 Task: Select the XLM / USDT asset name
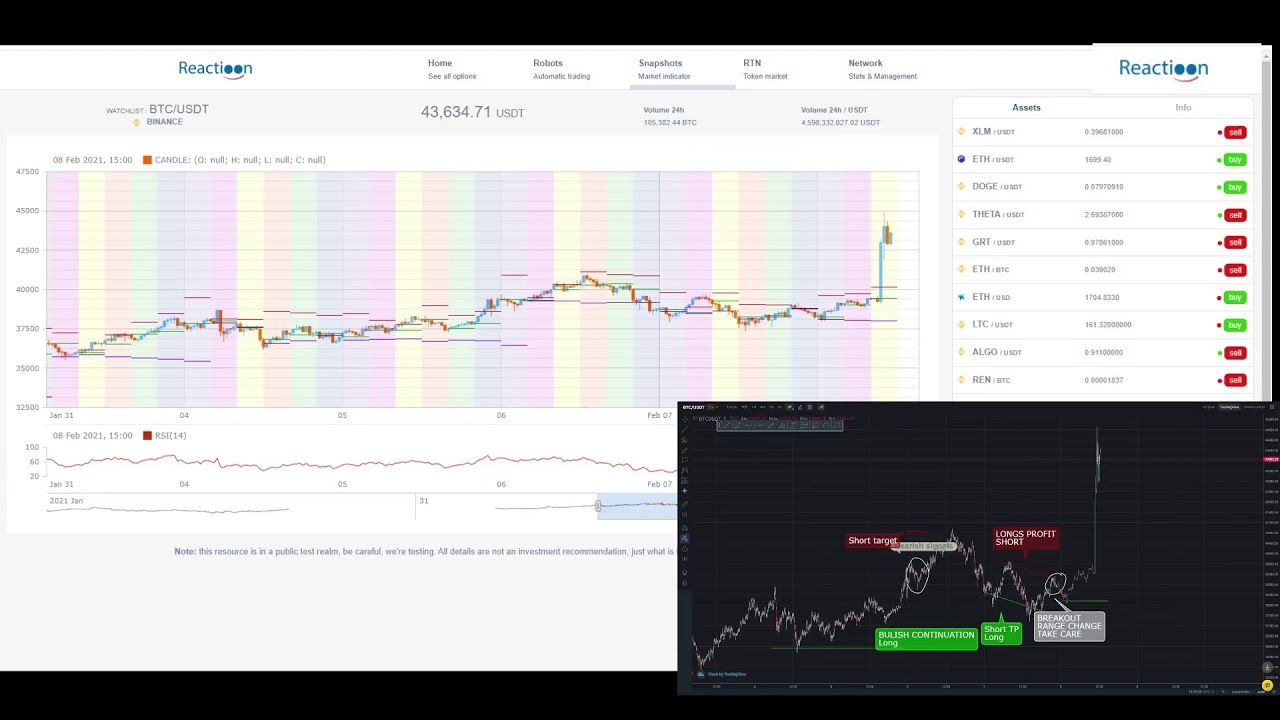coord(993,132)
